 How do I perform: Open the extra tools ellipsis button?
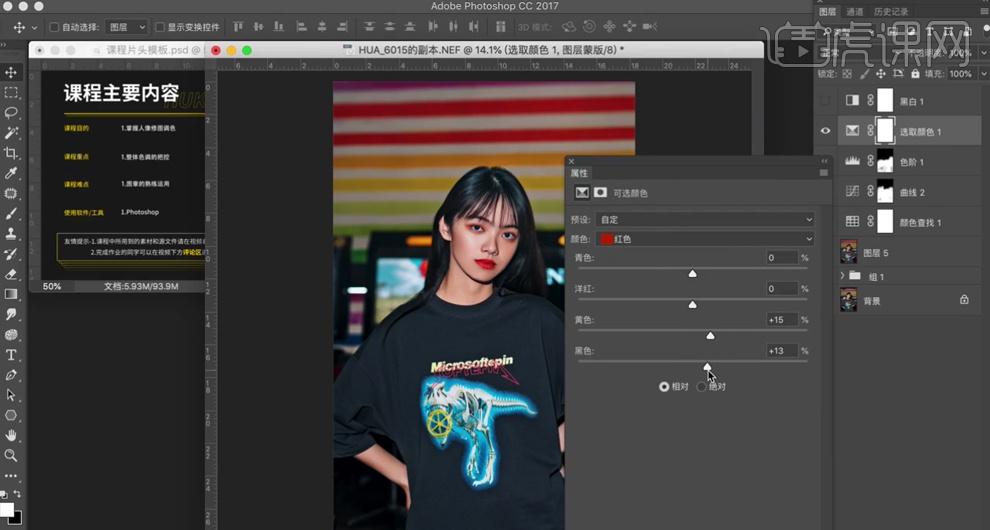(x=11, y=476)
